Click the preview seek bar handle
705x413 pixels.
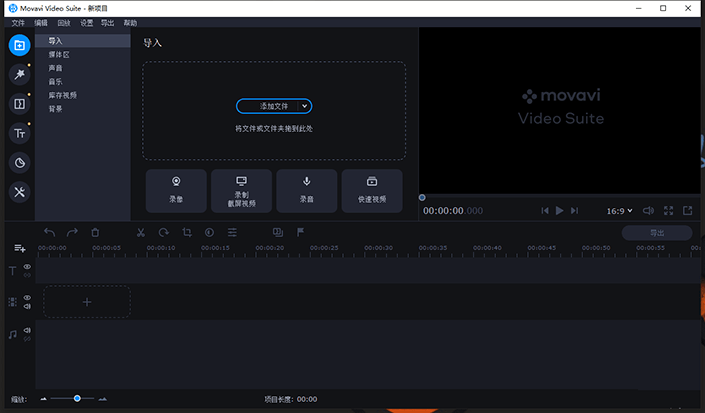[422, 197]
